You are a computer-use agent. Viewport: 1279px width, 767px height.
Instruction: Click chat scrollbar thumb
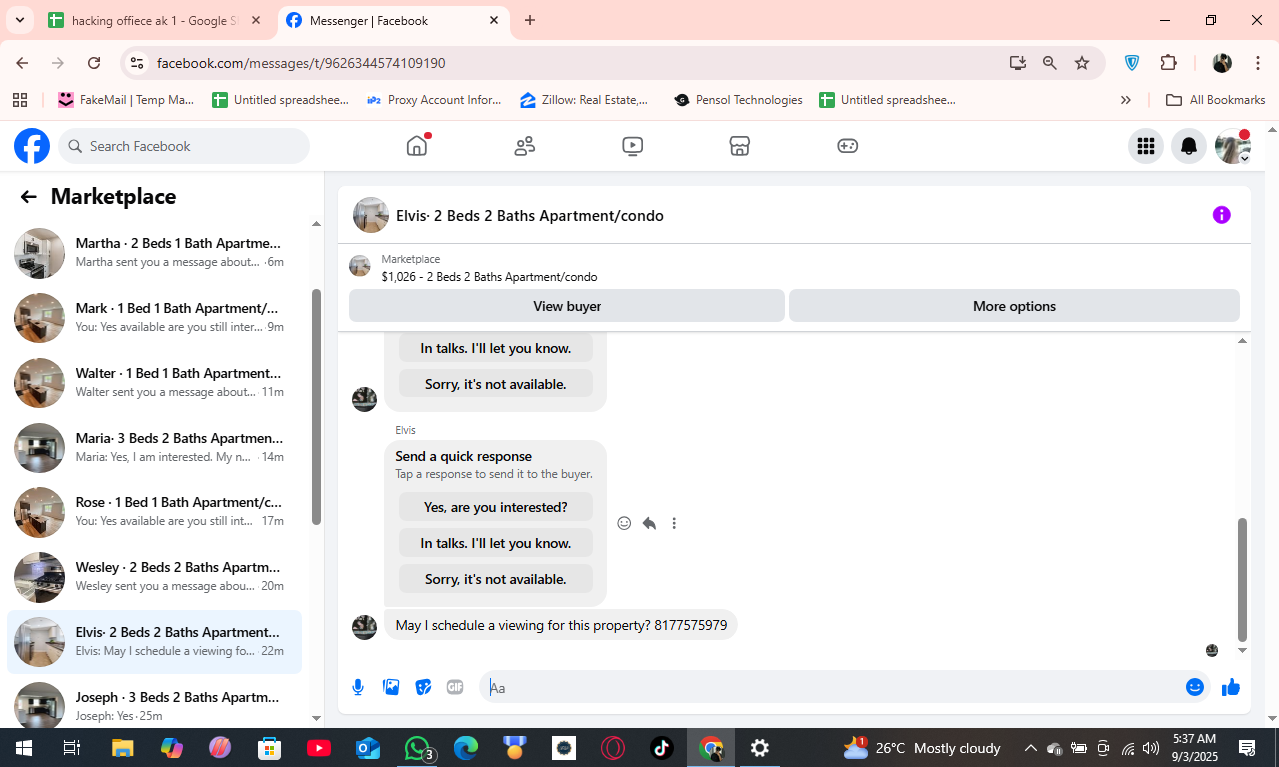(x=1243, y=579)
